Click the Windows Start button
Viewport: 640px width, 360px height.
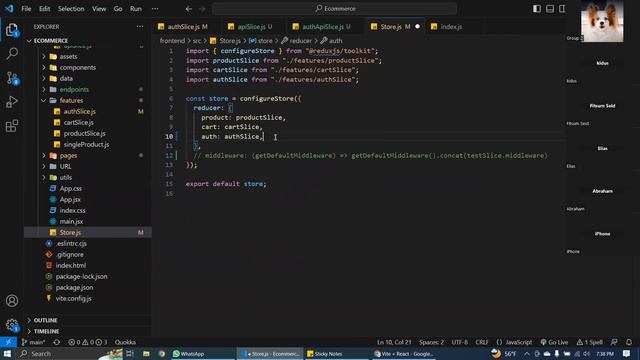[7, 353]
